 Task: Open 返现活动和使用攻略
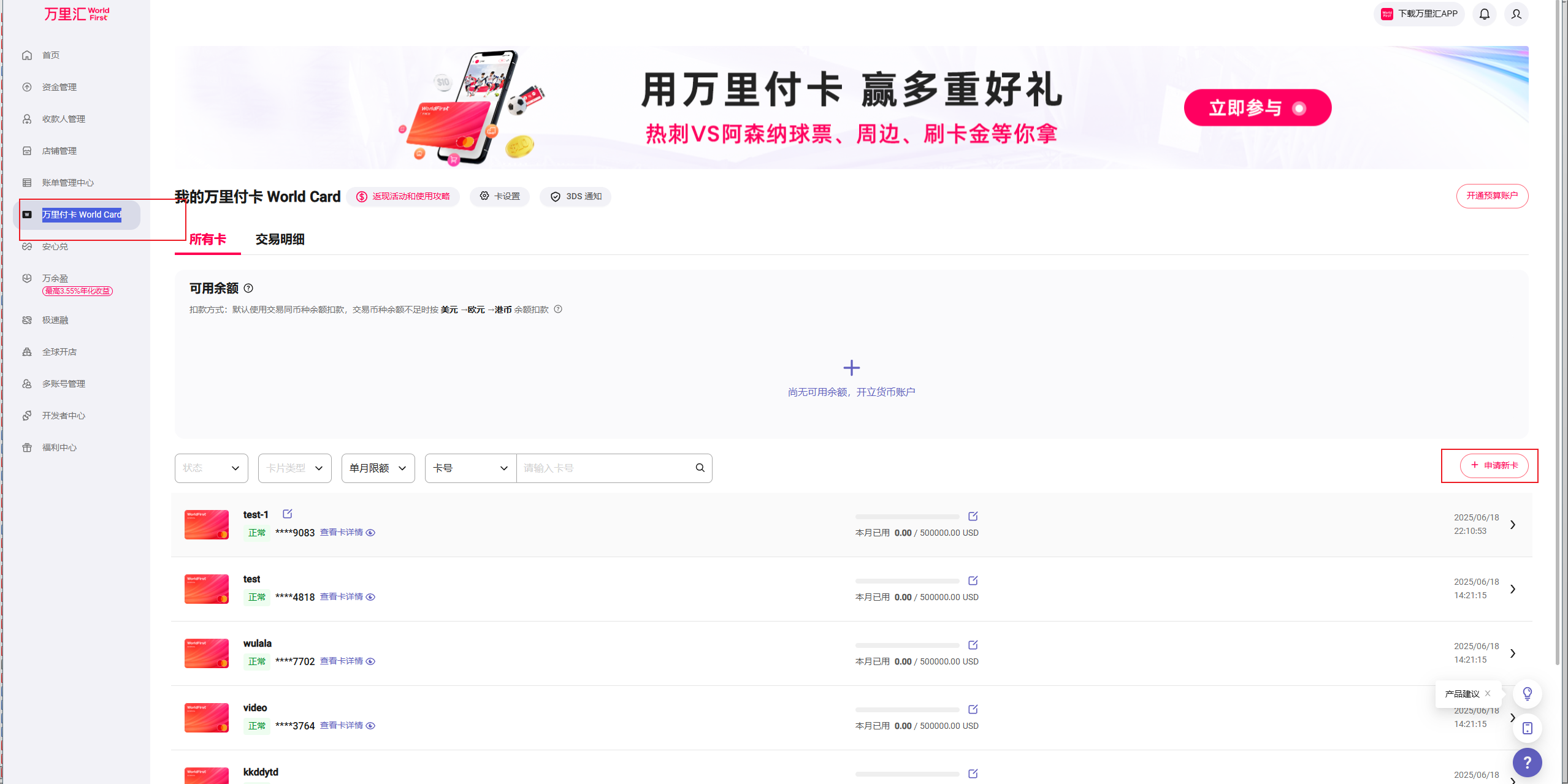point(403,197)
